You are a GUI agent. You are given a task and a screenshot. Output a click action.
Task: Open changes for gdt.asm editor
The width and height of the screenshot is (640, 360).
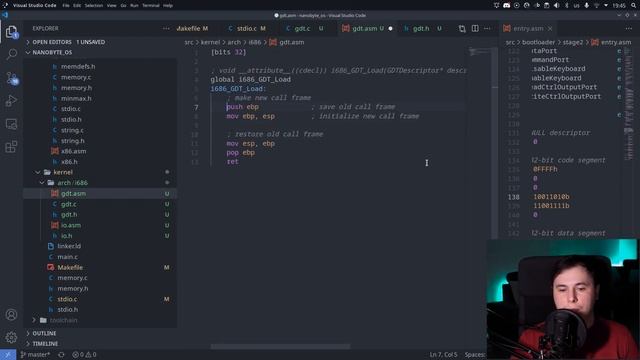tap(462, 29)
